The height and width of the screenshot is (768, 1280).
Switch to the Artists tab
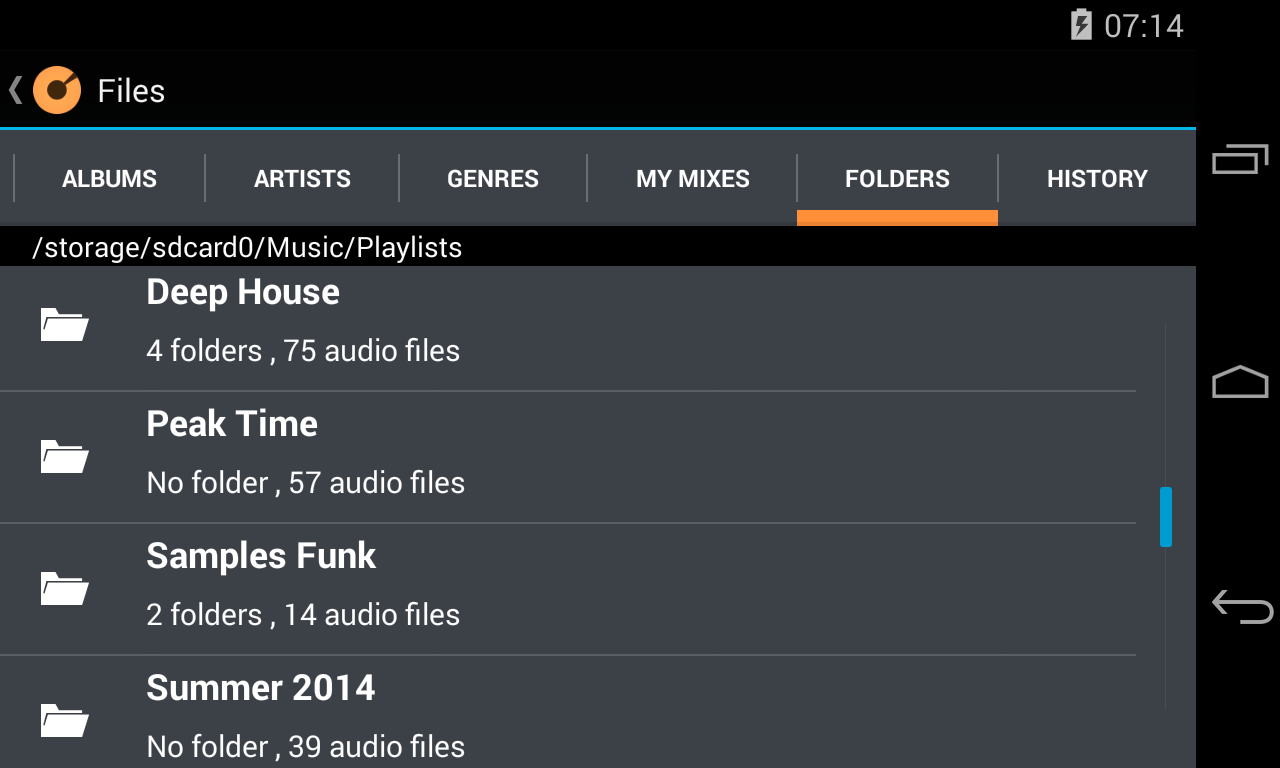[x=302, y=179]
